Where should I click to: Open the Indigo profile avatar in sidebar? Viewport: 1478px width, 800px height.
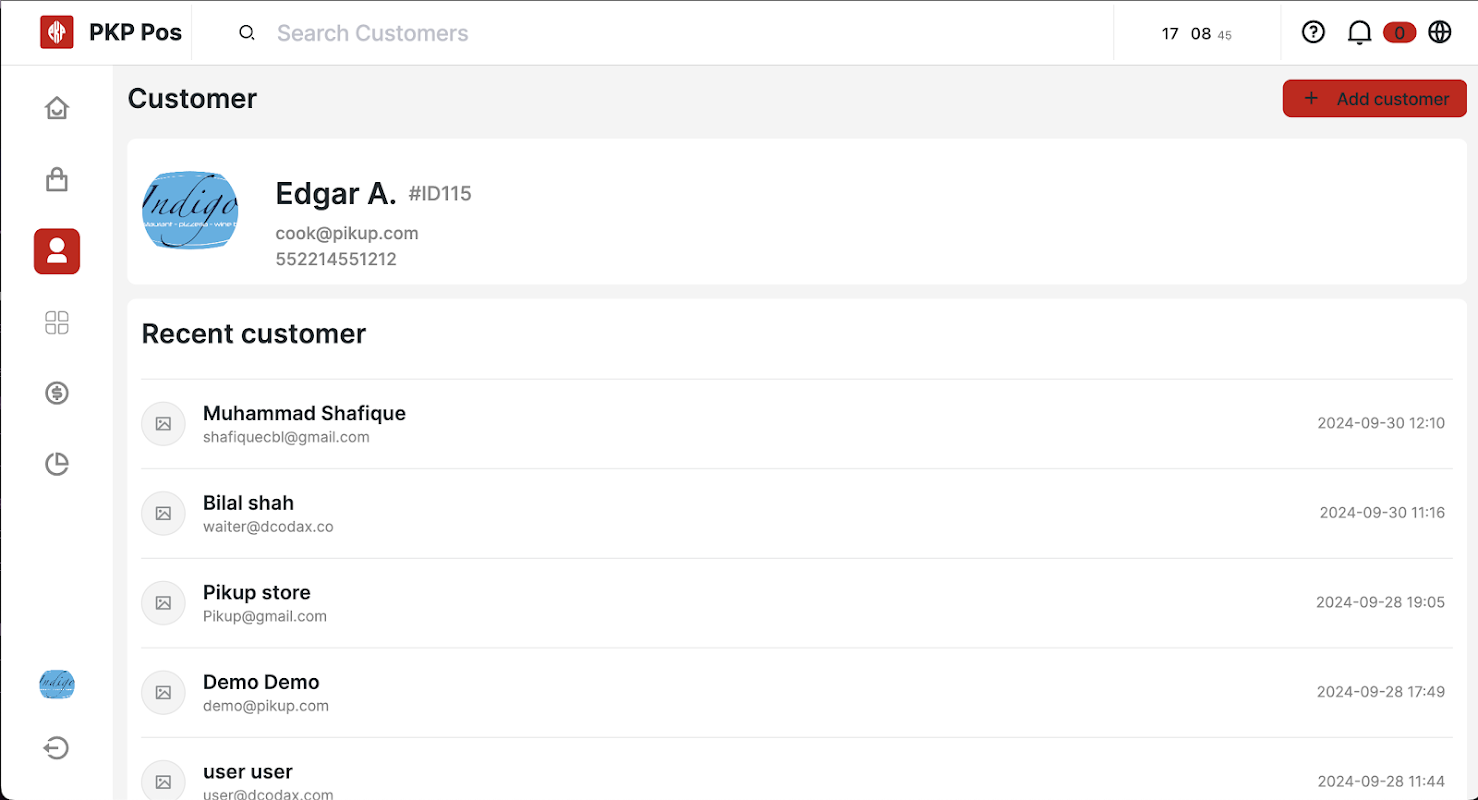pyautogui.click(x=57, y=685)
